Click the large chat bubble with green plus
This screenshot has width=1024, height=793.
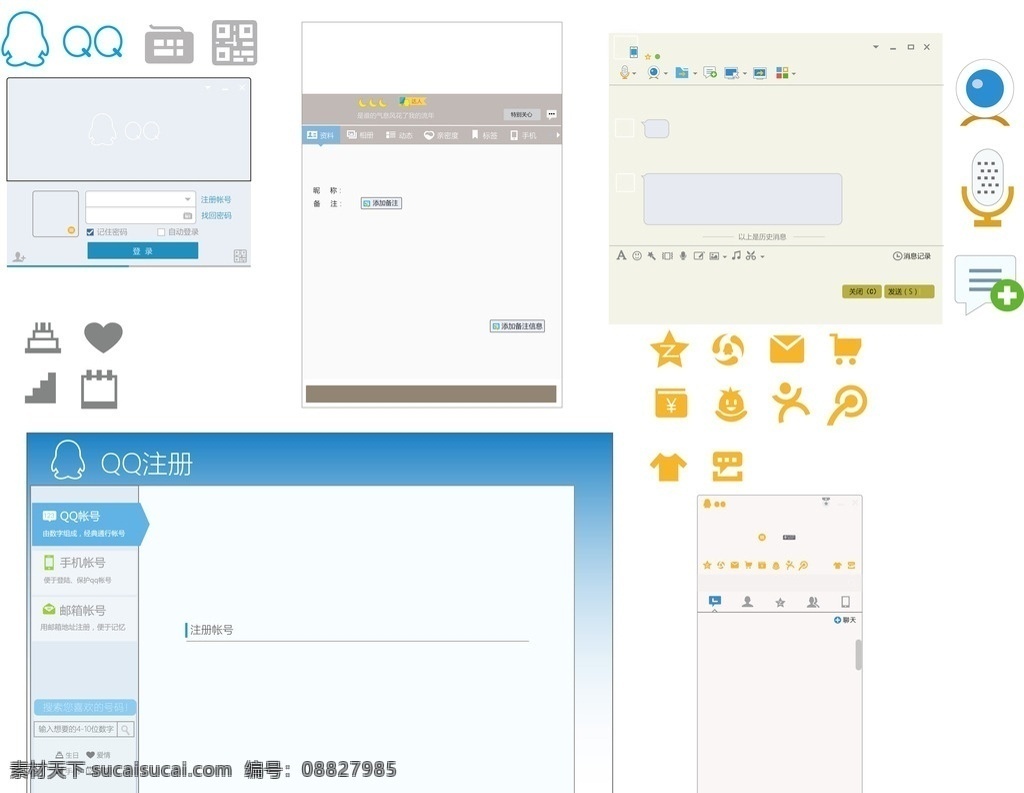pyautogui.click(x=989, y=285)
